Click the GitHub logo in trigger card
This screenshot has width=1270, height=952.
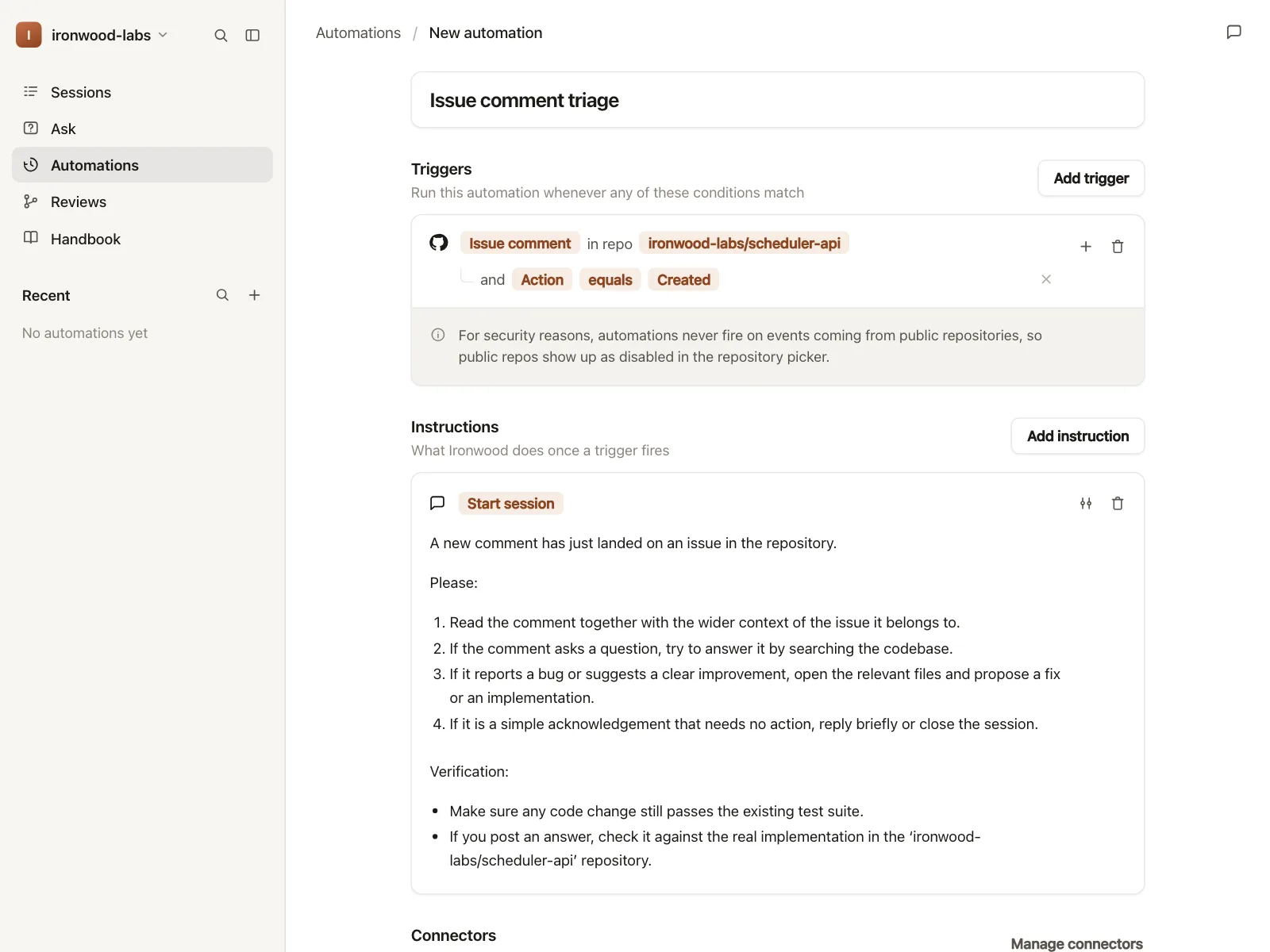[439, 243]
